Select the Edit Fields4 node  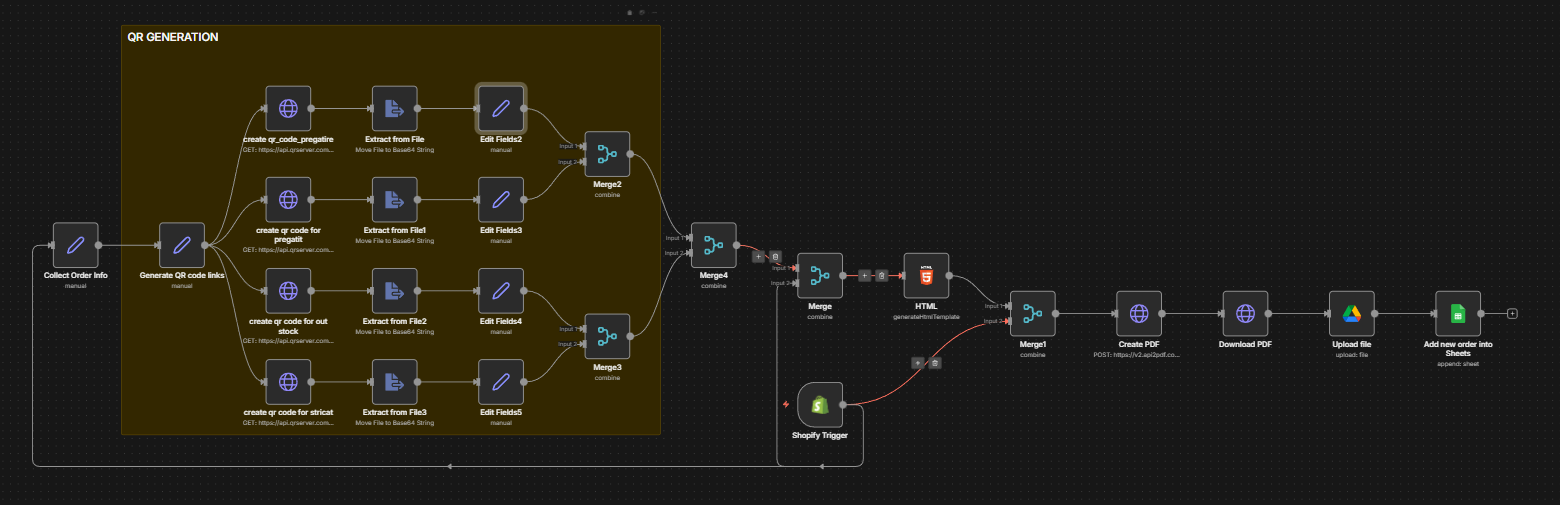[x=501, y=291]
